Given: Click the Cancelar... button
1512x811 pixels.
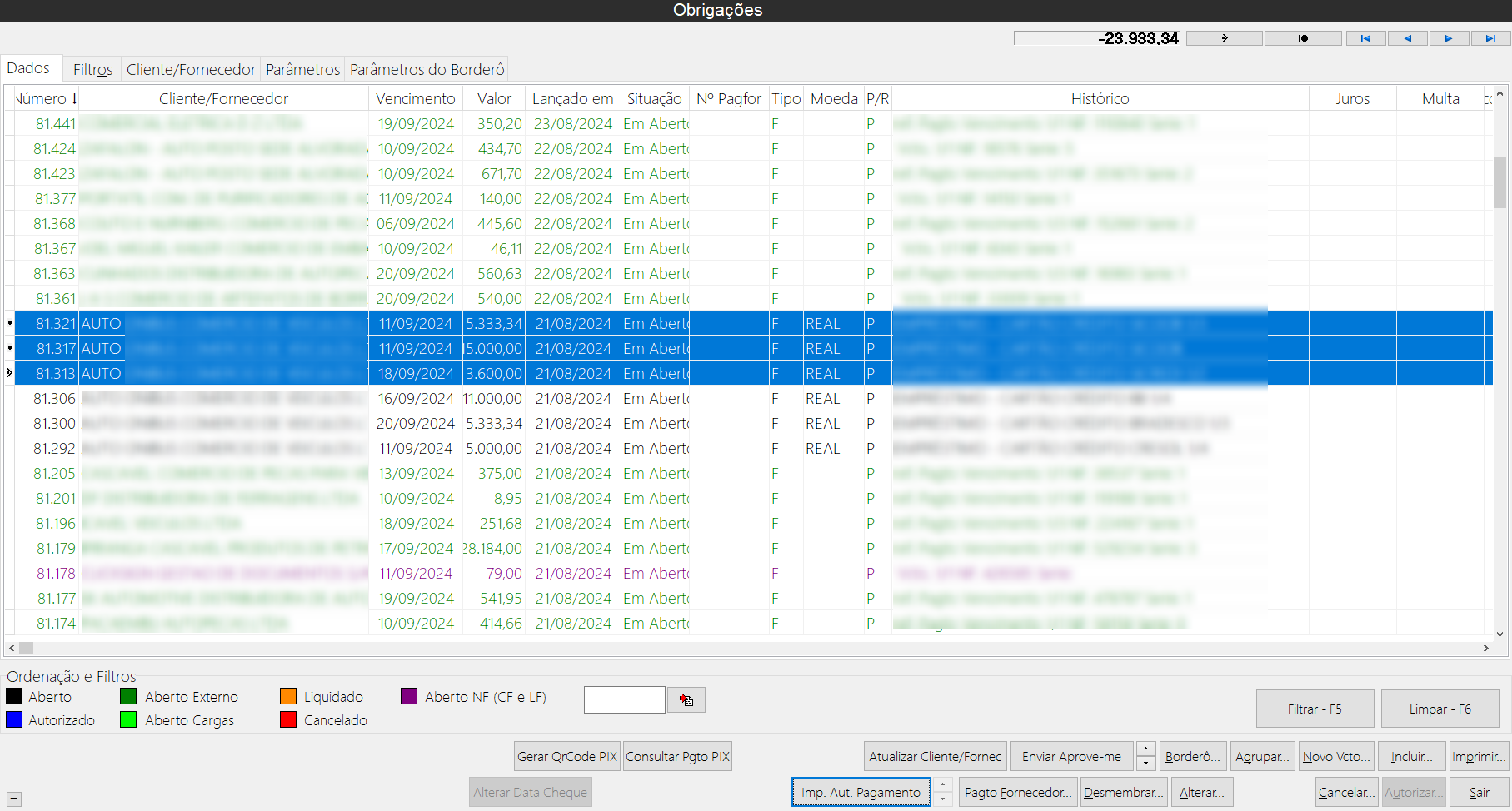Looking at the screenshot, I should (x=1346, y=792).
